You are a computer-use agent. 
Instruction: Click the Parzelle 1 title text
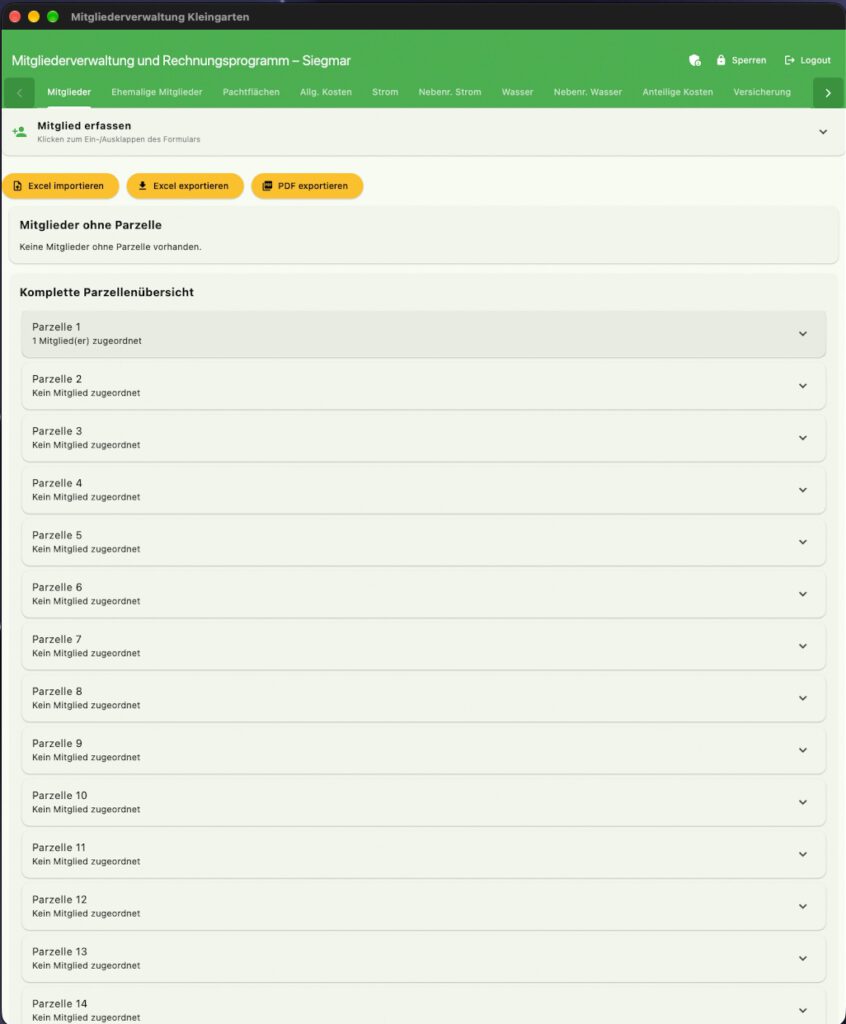point(56,327)
